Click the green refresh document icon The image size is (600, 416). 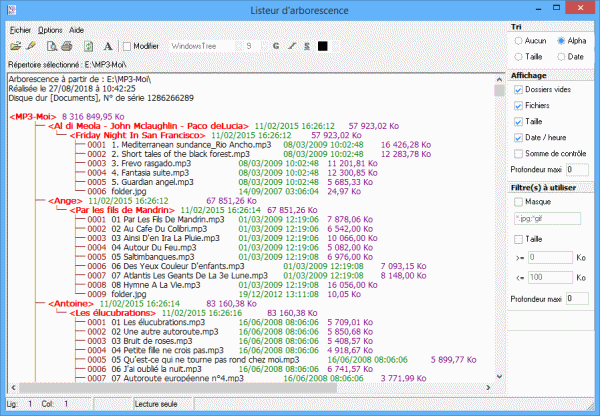tap(88, 46)
